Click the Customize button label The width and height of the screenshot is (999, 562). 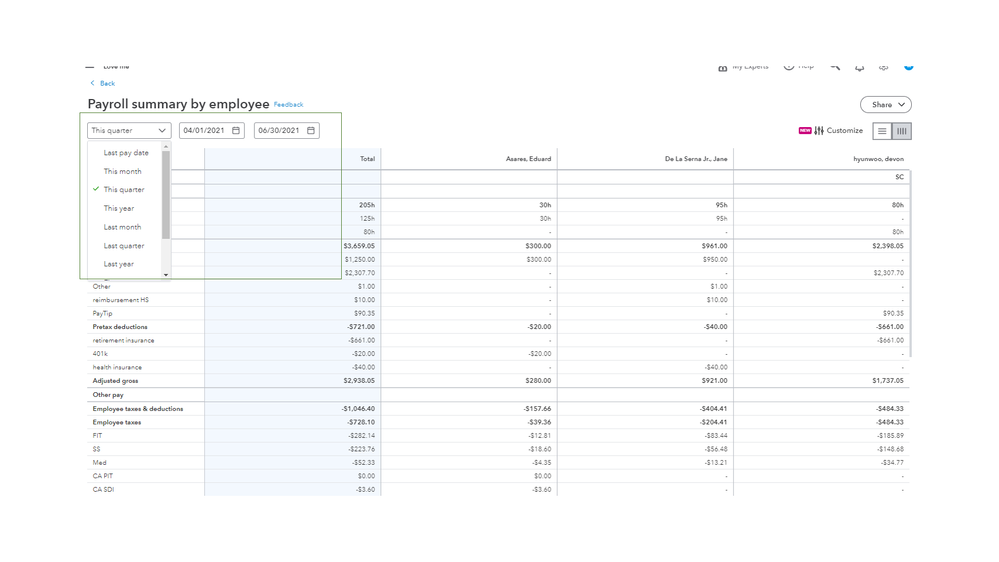845,131
